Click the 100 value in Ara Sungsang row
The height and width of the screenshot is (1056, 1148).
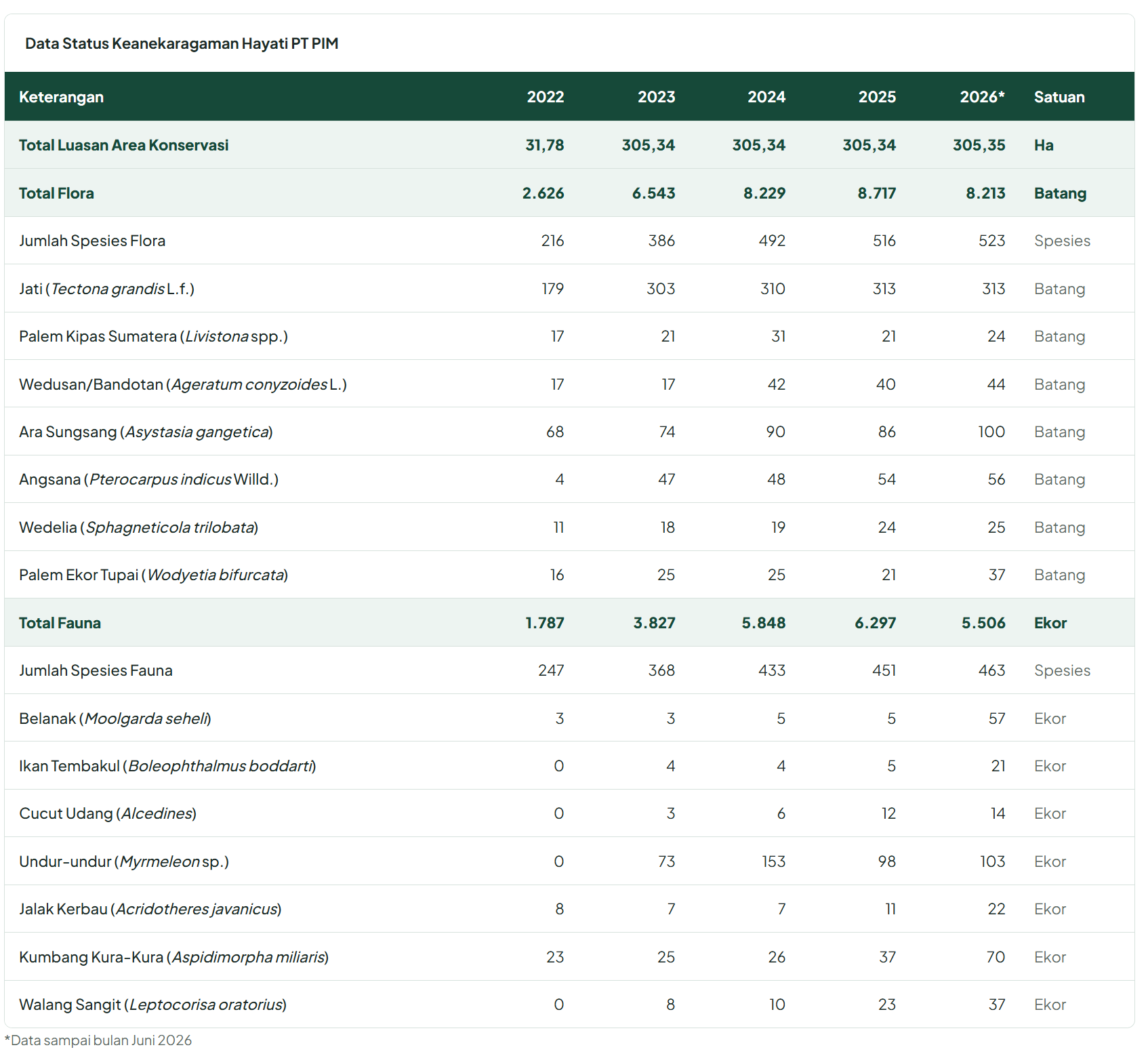[991, 432]
